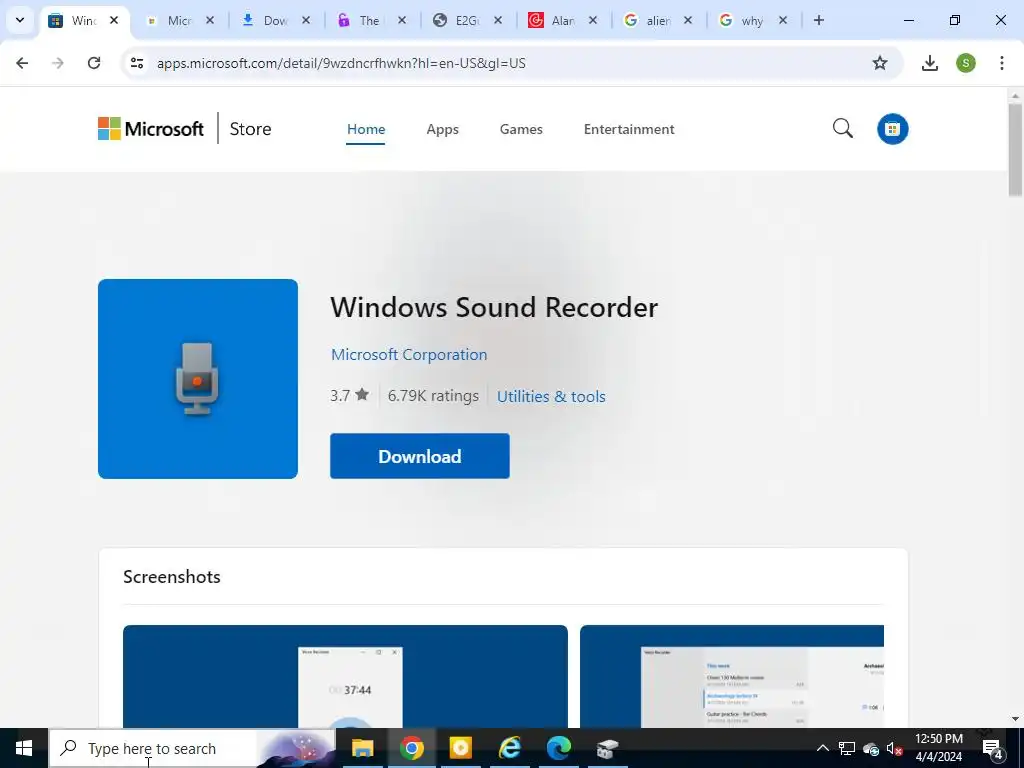Screen dimensions: 1024x768
Task: Click the 6.79K ratings text
Action: (x=433, y=396)
